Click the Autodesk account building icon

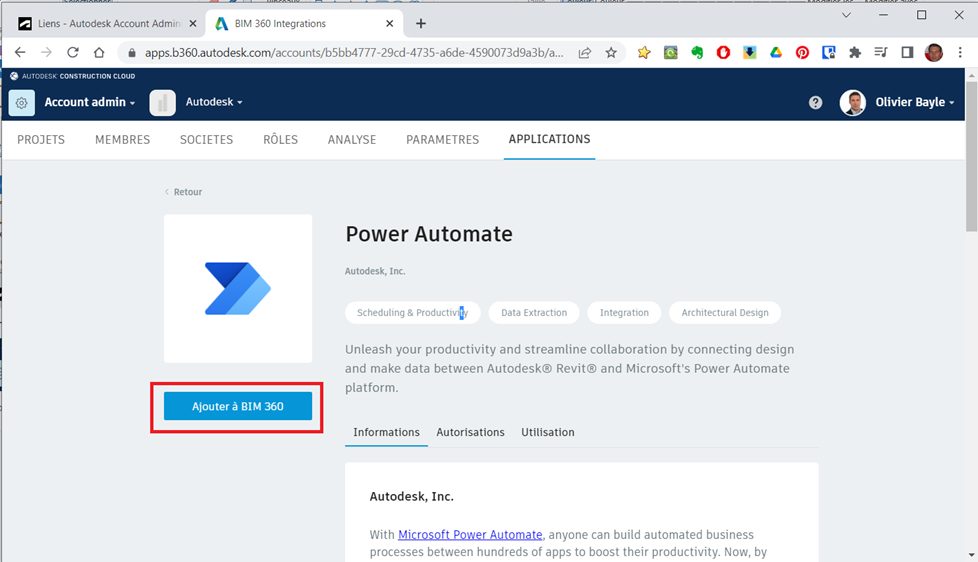[162, 102]
